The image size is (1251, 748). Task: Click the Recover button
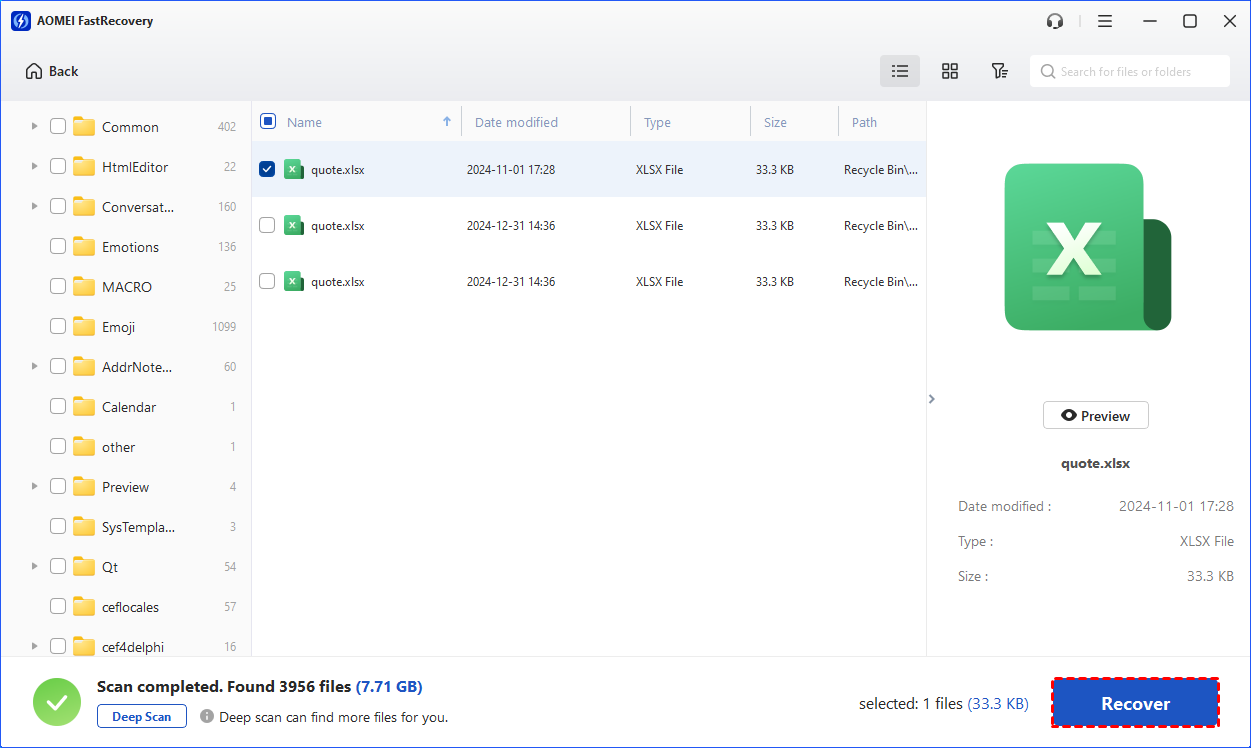(x=1135, y=704)
